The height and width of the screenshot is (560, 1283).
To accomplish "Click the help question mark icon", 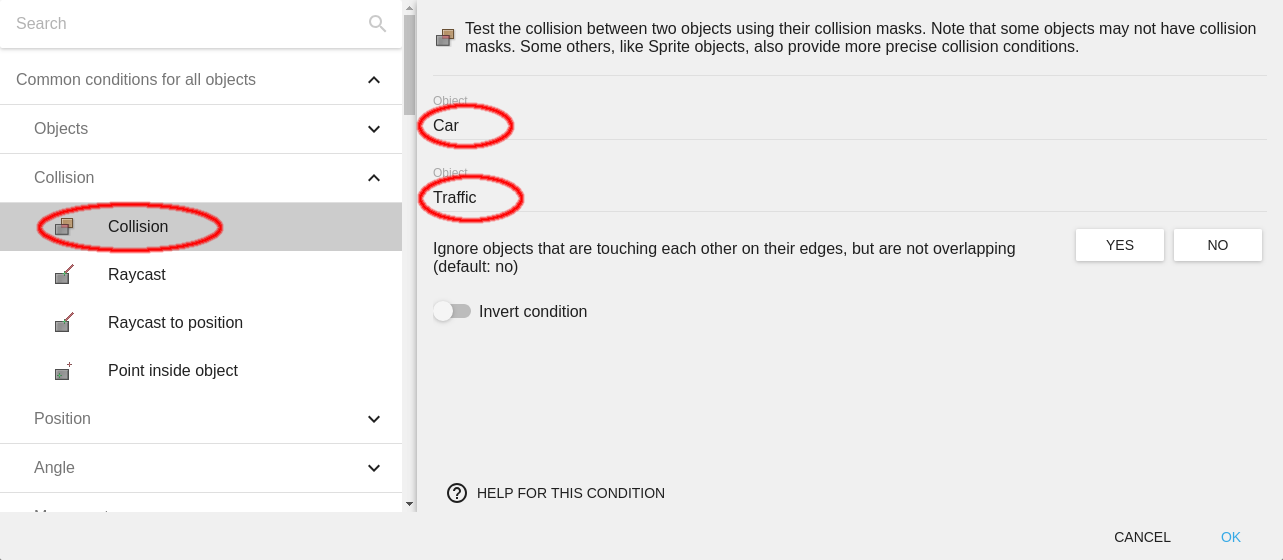I will point(457,493).
